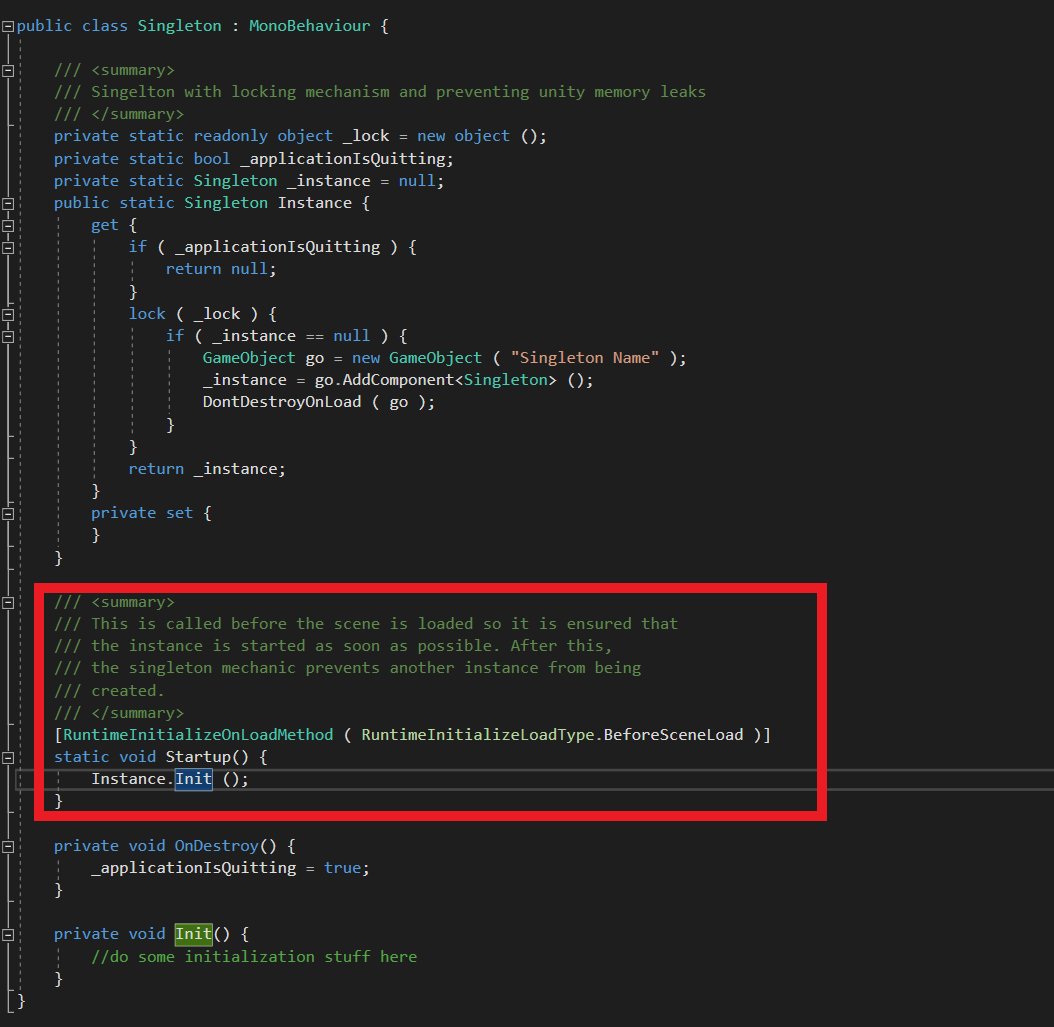Screen dimensions: 1054x1027
Task: Collapse the Instance property block
Action: pyautogui.click(x=8, y=204)
